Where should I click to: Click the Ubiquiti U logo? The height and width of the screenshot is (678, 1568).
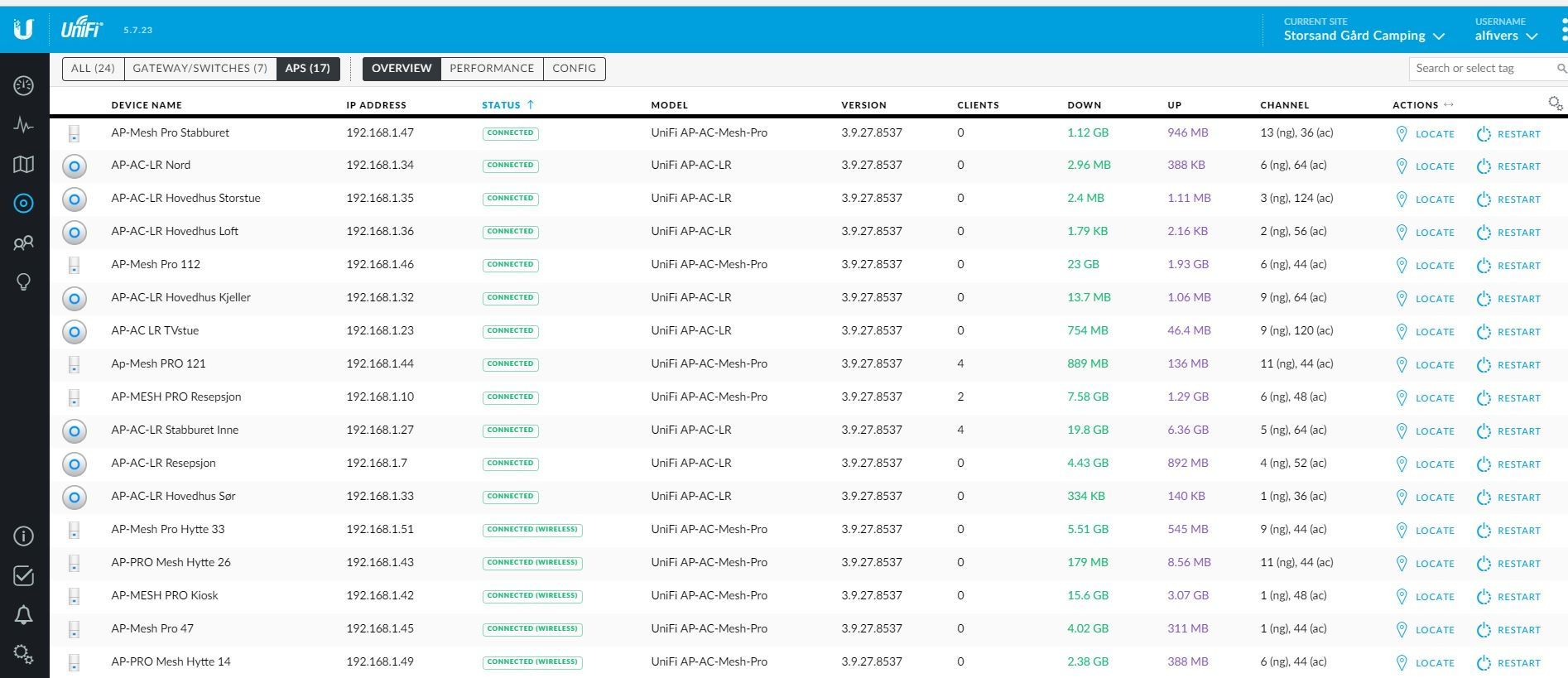[23, 29]
